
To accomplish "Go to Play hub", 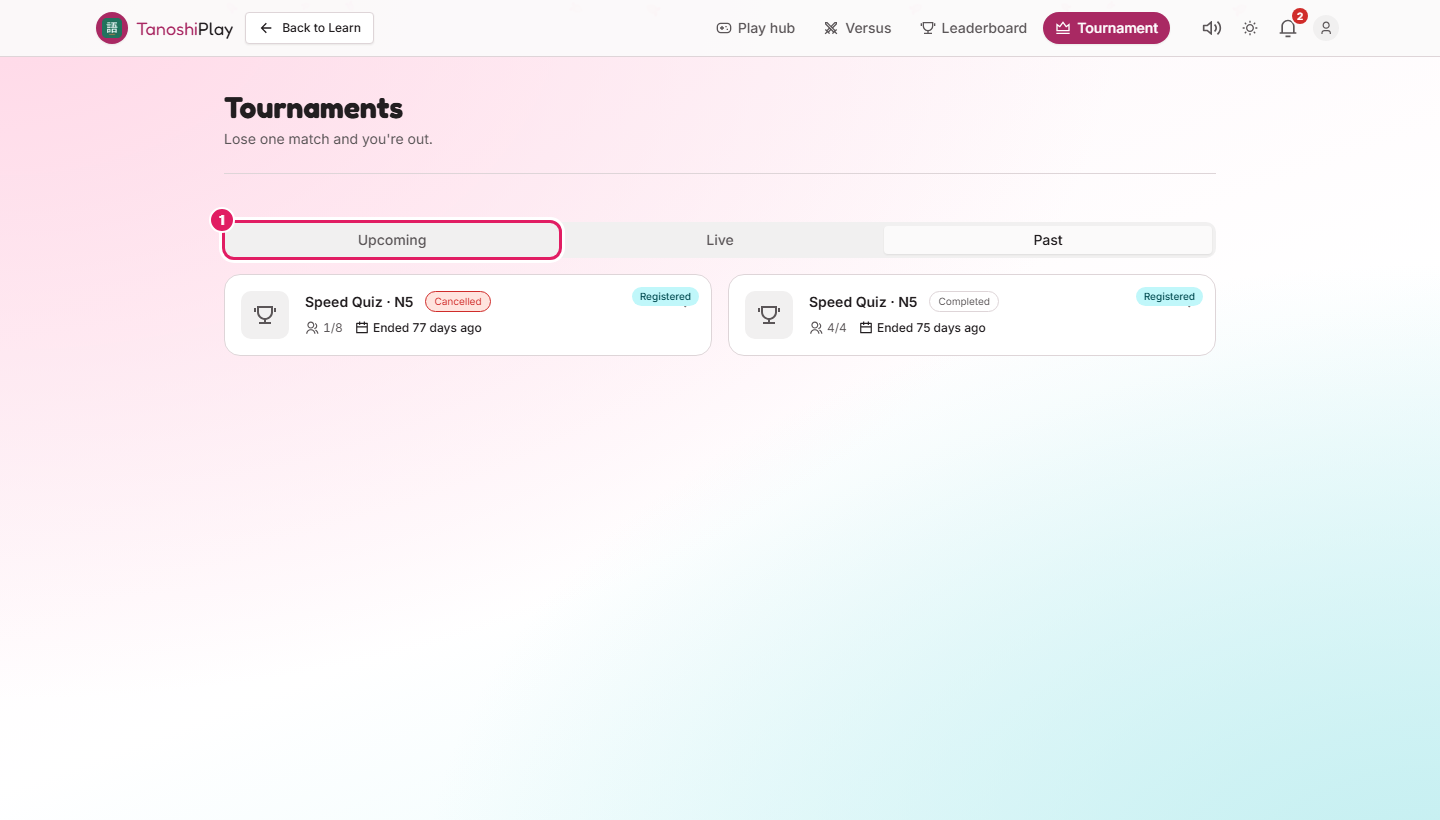I will tap(756, 28).
